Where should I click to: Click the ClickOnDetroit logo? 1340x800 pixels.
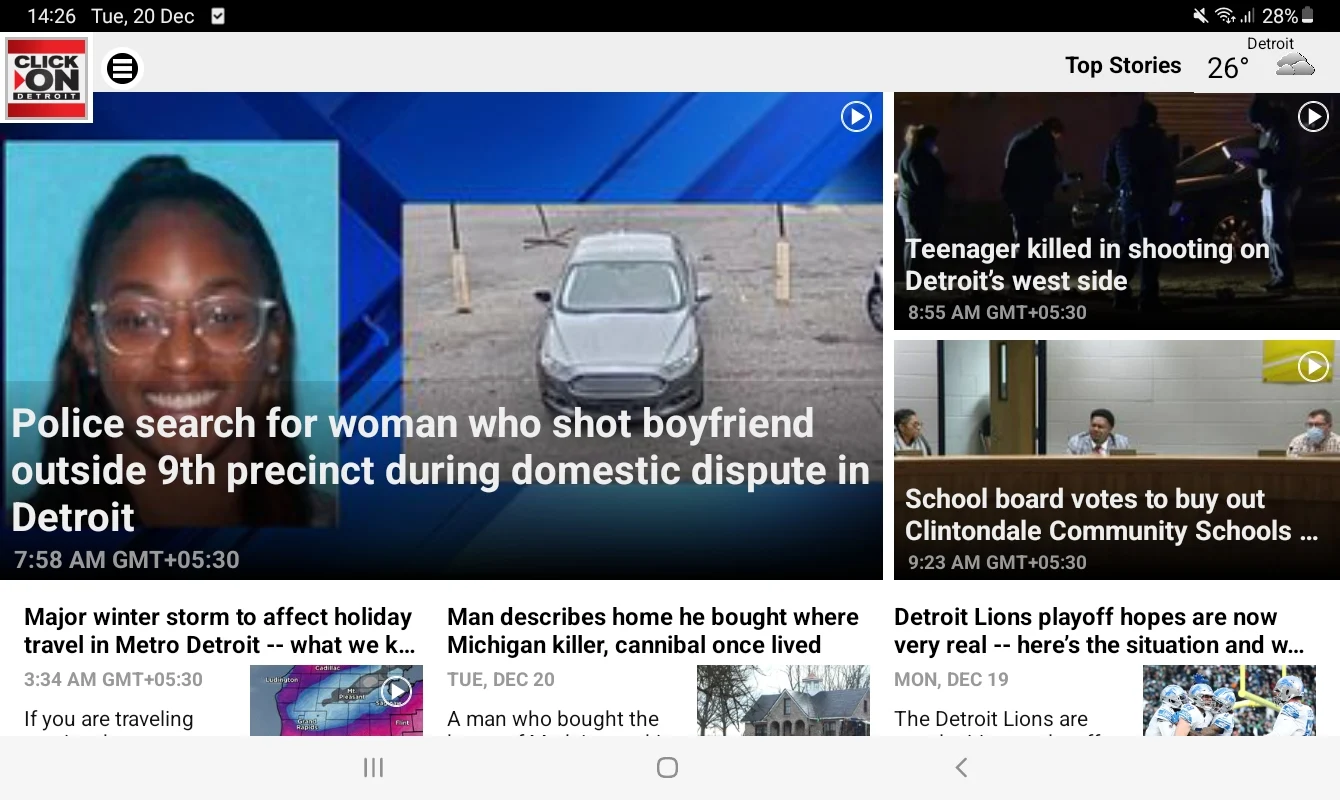[x=46, y=78]
